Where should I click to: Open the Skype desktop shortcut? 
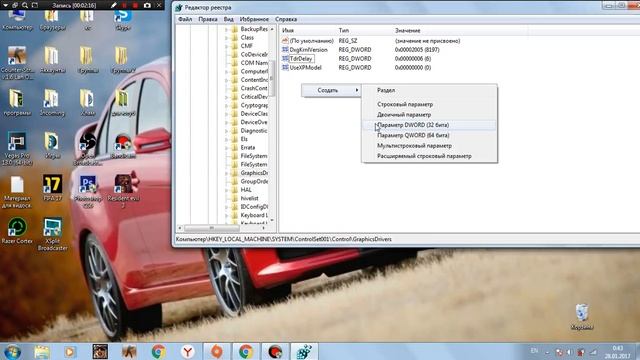123,20
